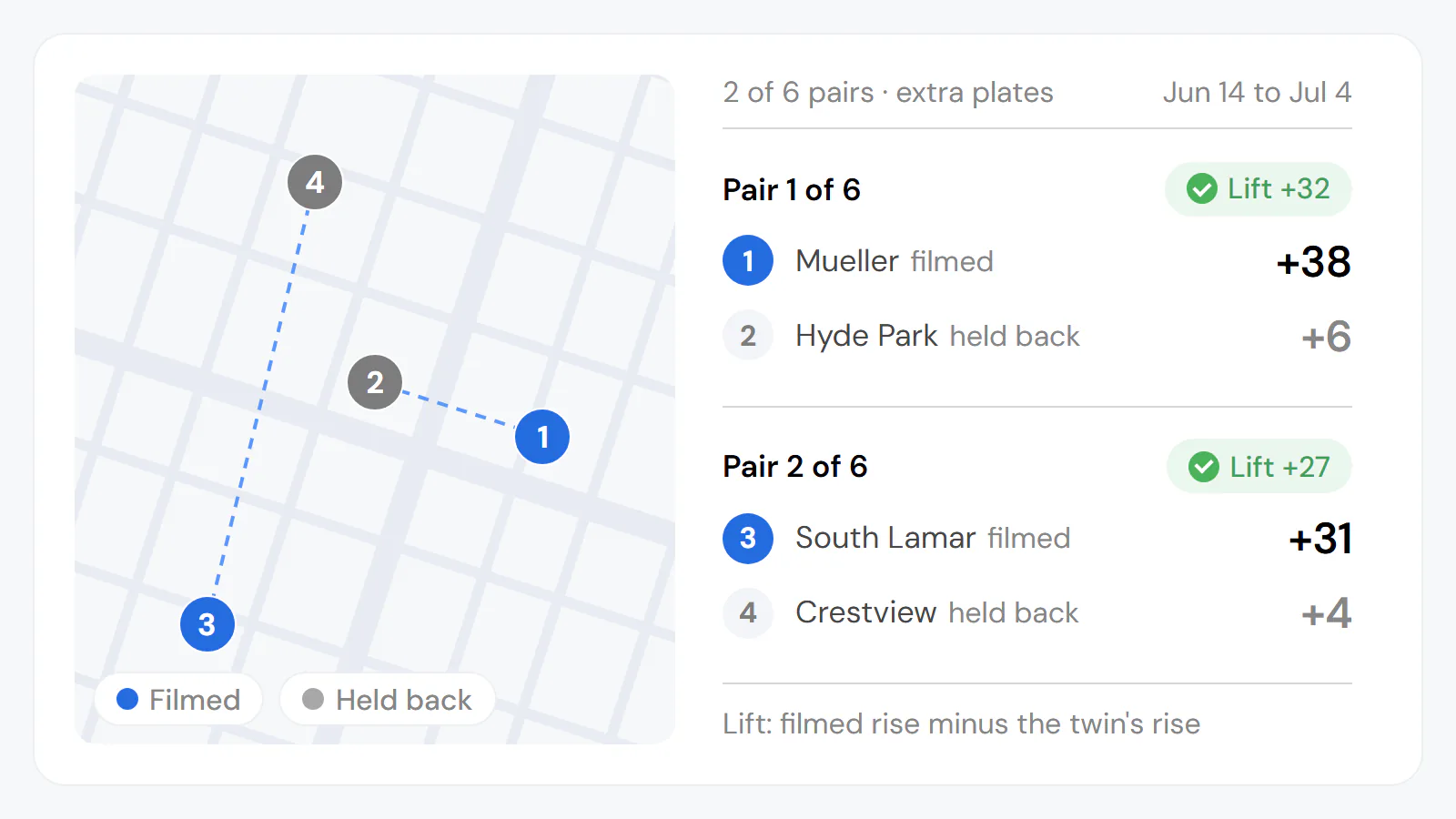Click gray map marker 4
This screenshot has height=819, width=1456.
315,182
